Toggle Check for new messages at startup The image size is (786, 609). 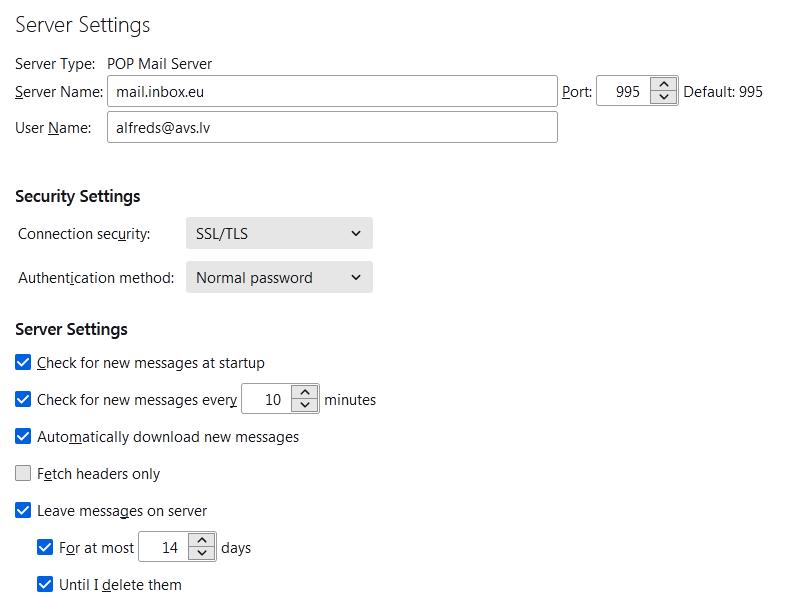click(24, 362)
